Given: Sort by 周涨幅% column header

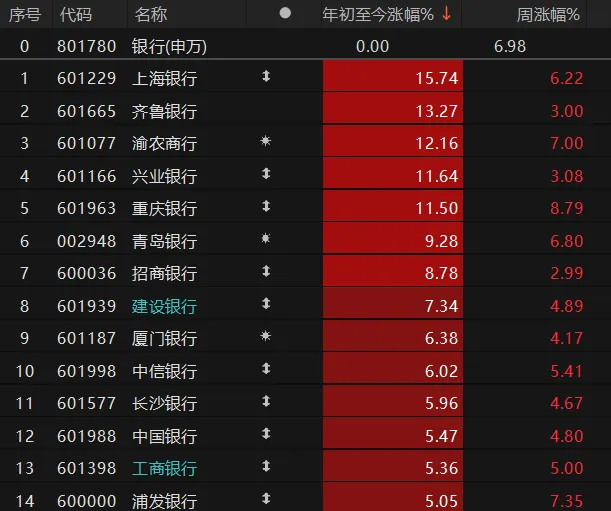Looking at the screenshot, I should click(548, 15).
